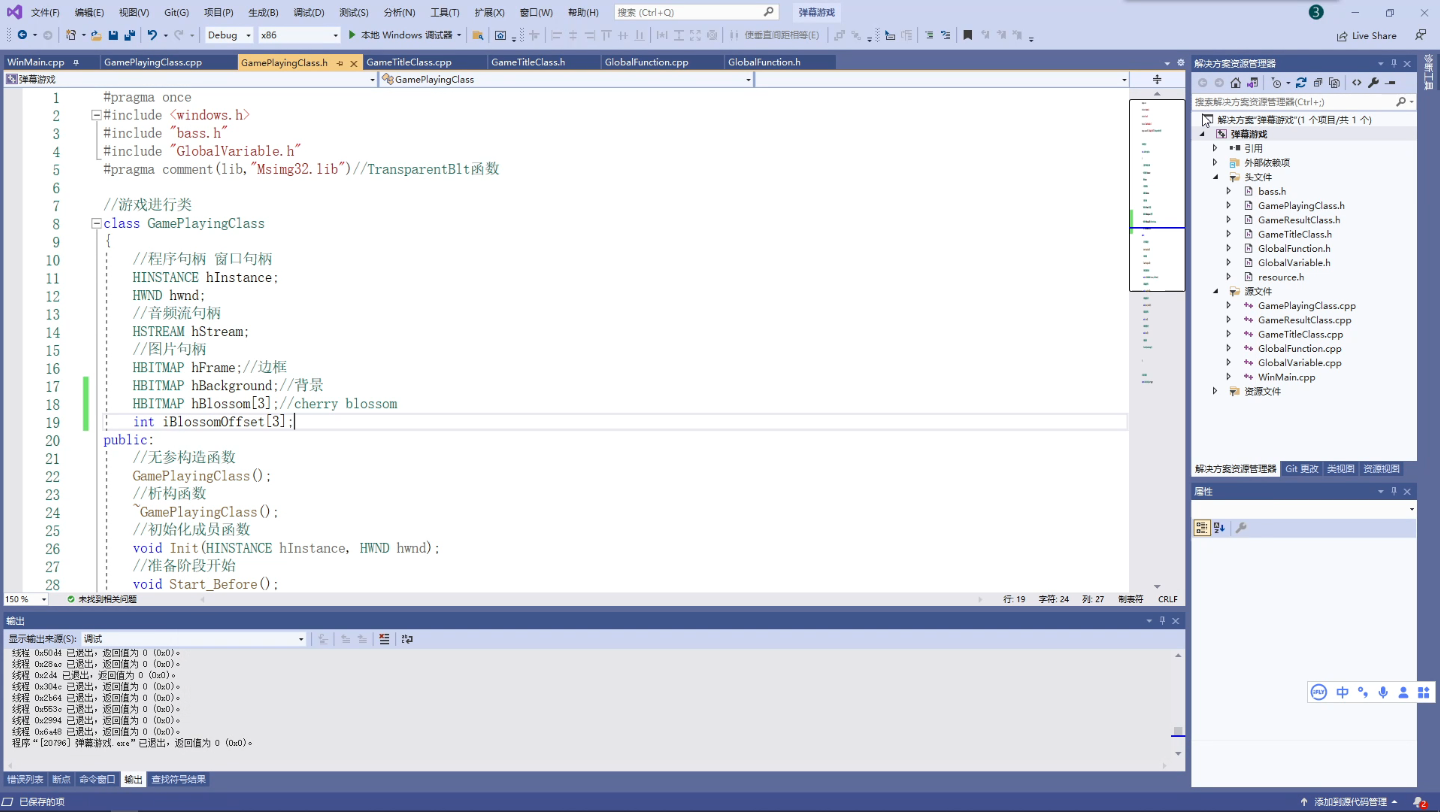Save current file with floppy disk icon
This screenshot has height=812, width=1440.
[x=113, y=35]
